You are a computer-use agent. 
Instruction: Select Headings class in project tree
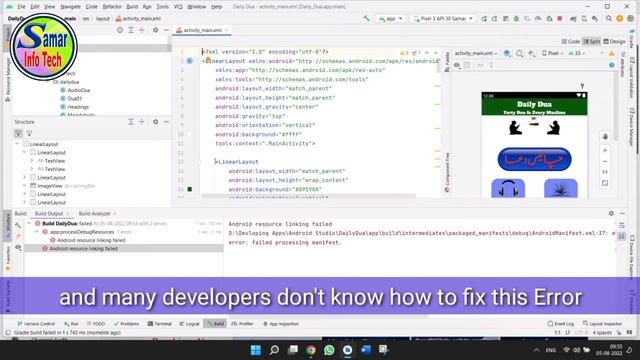(x=78, y=107)
